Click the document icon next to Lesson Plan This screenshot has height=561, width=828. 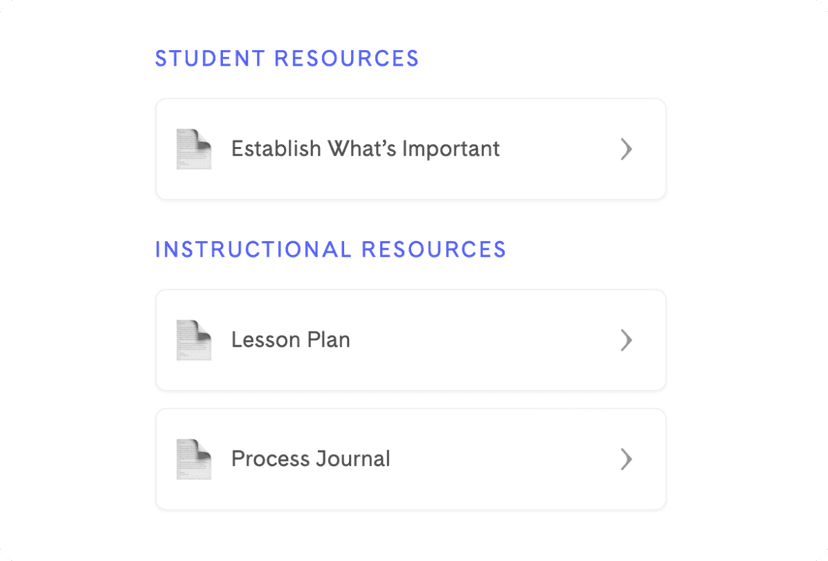point(194,340)
